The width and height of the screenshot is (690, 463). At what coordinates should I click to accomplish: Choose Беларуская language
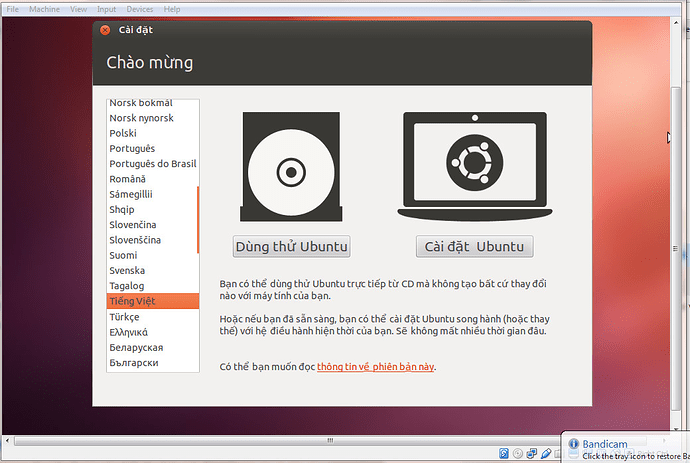point(152,347)
